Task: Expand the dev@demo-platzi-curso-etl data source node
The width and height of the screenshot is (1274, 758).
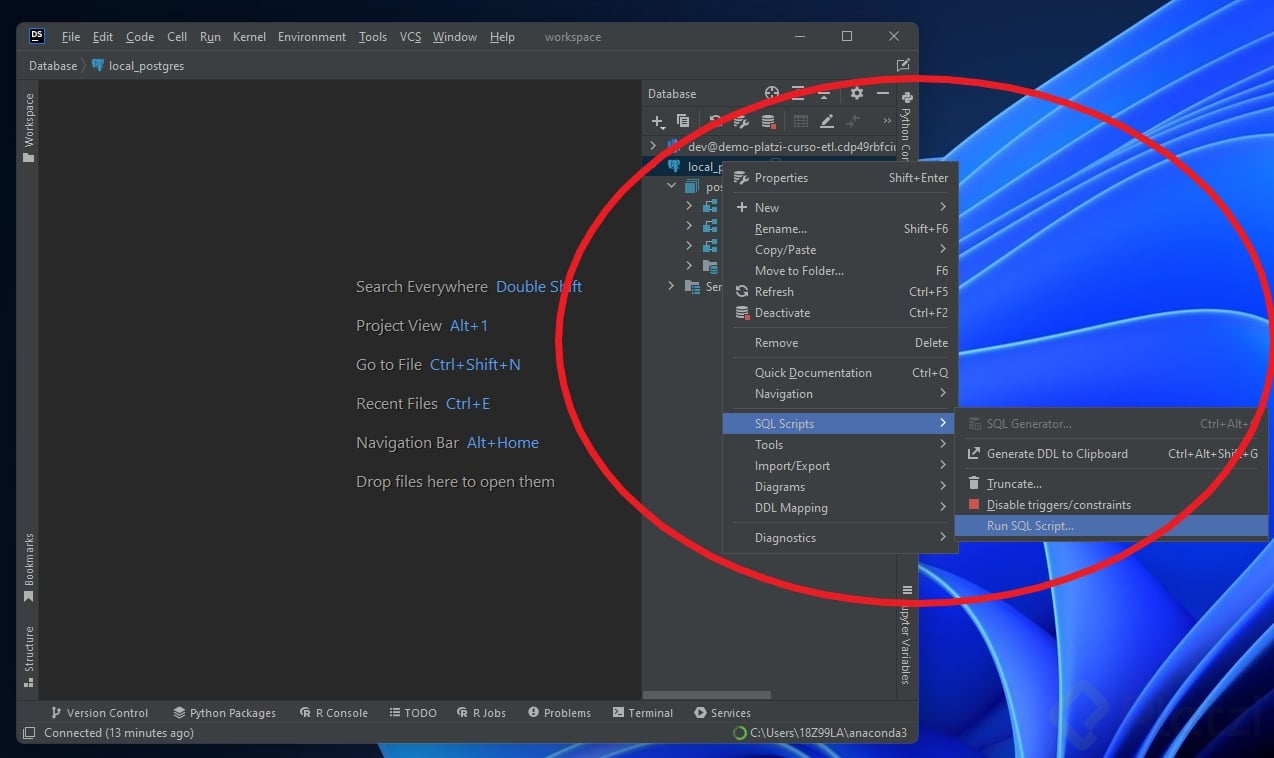Action: [x=654, y=146]
